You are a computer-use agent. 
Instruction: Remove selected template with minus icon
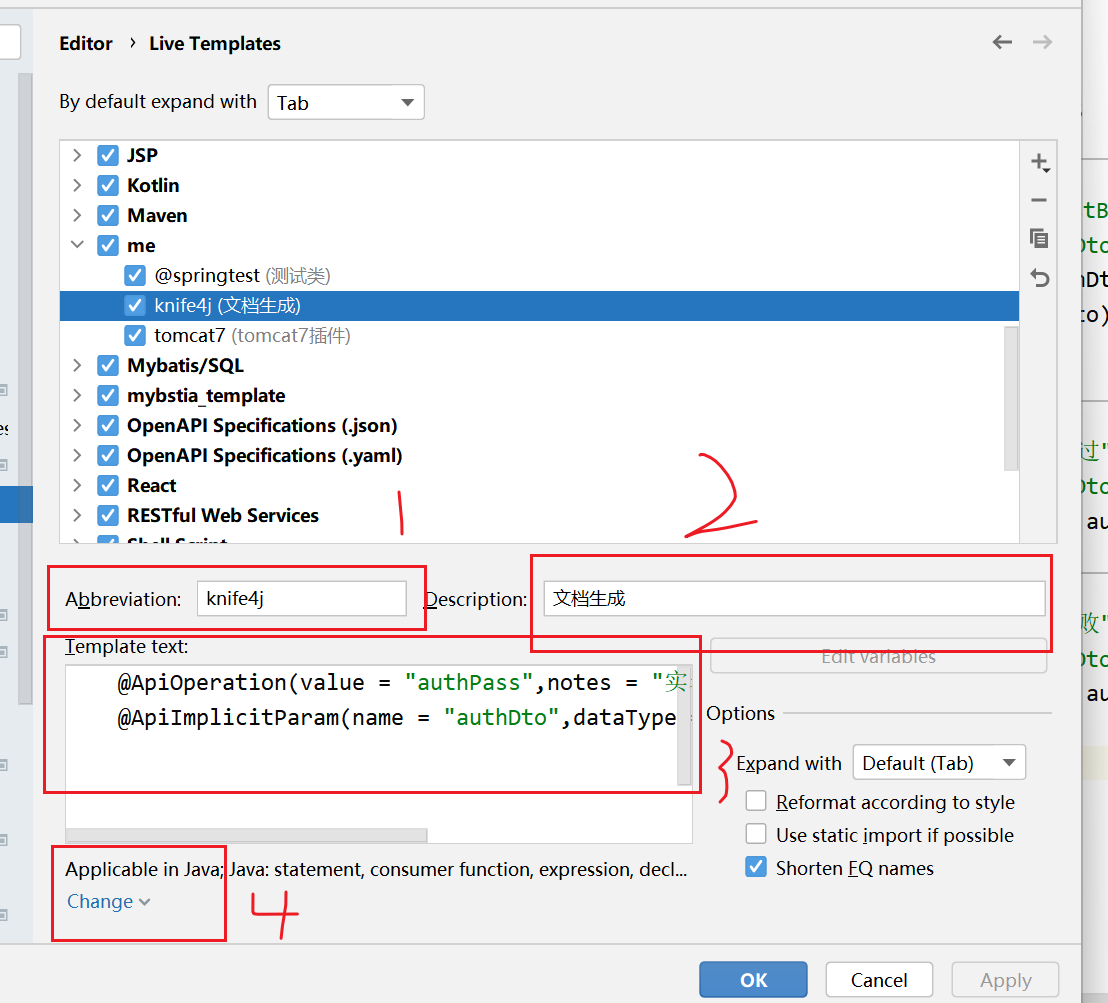[x=1039, y=200]
